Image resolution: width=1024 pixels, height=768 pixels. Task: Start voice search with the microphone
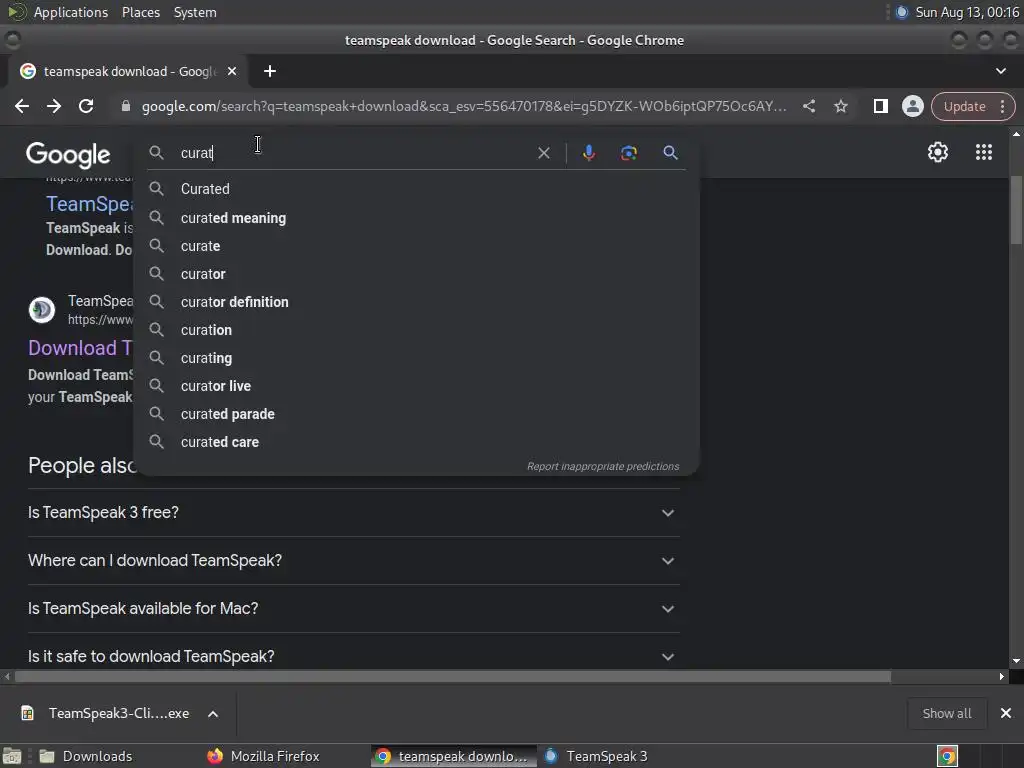click(588, 153)
